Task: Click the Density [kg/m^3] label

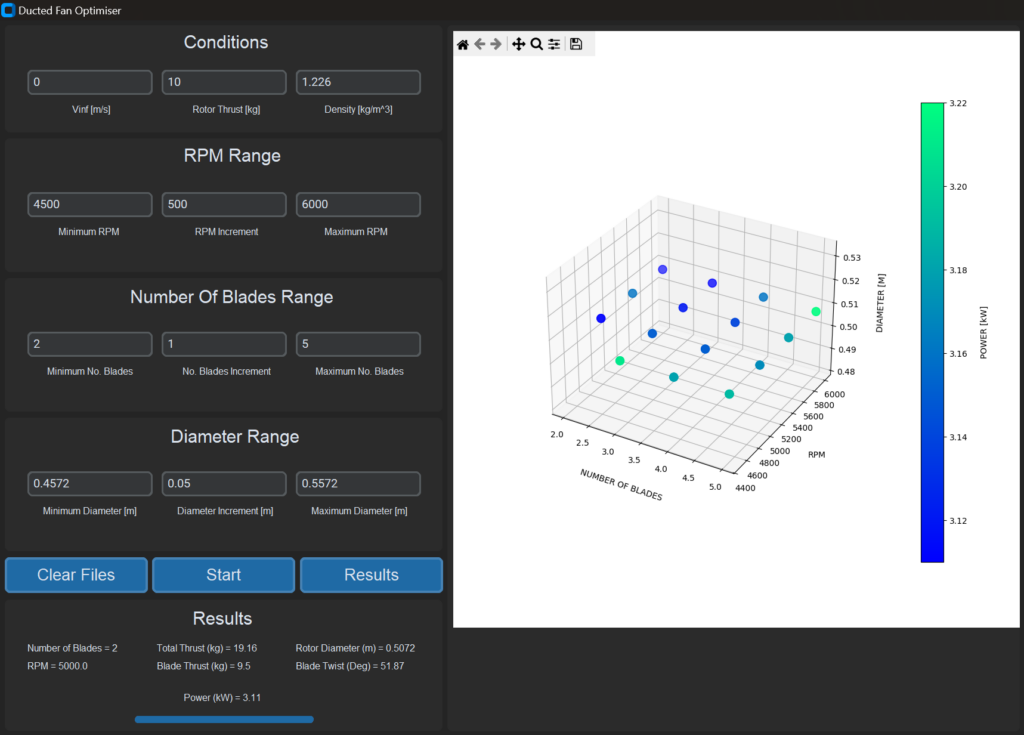Action: [x=359, y=110]
